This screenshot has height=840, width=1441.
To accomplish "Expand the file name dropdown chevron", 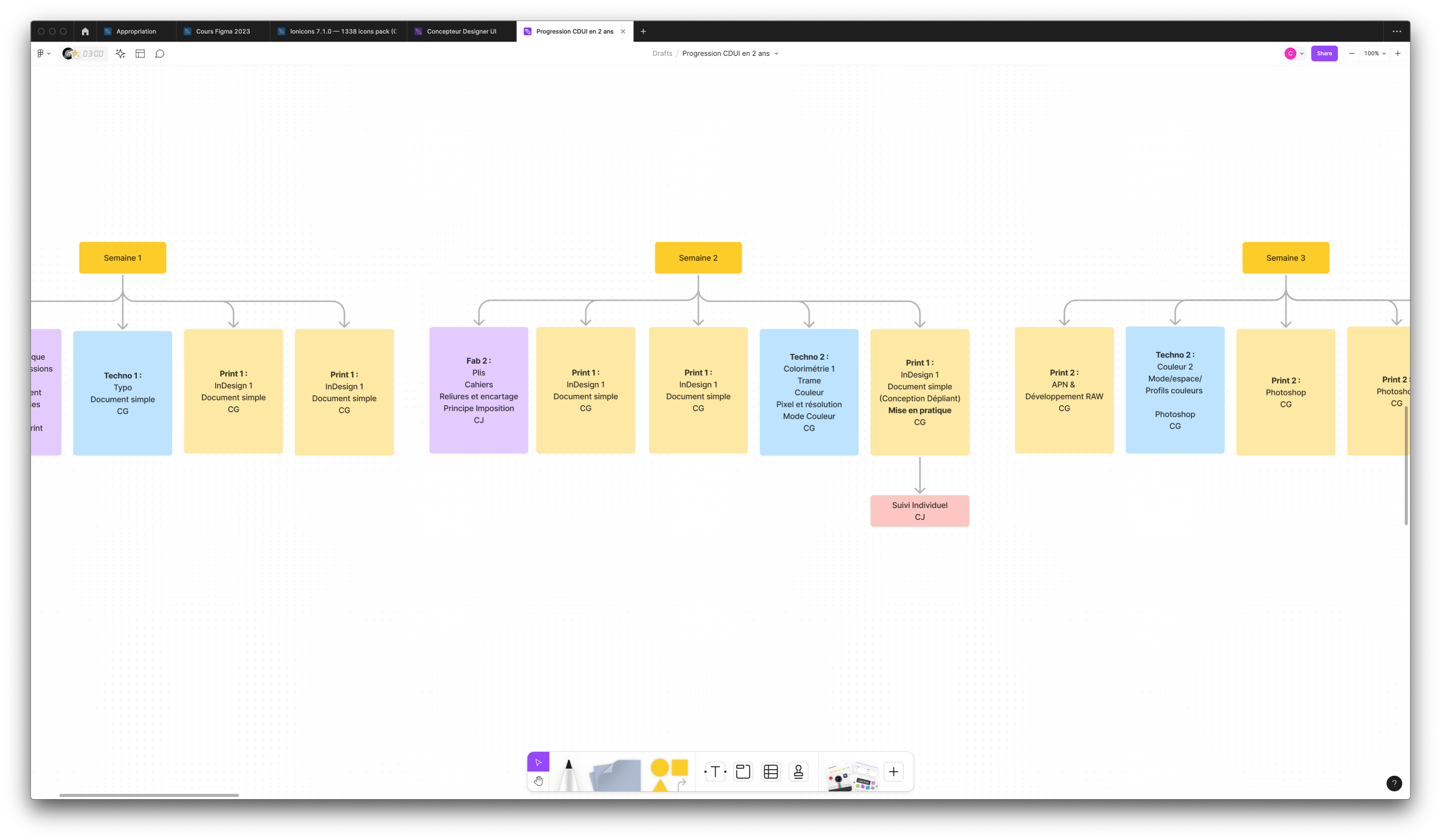I will (776, 54).
